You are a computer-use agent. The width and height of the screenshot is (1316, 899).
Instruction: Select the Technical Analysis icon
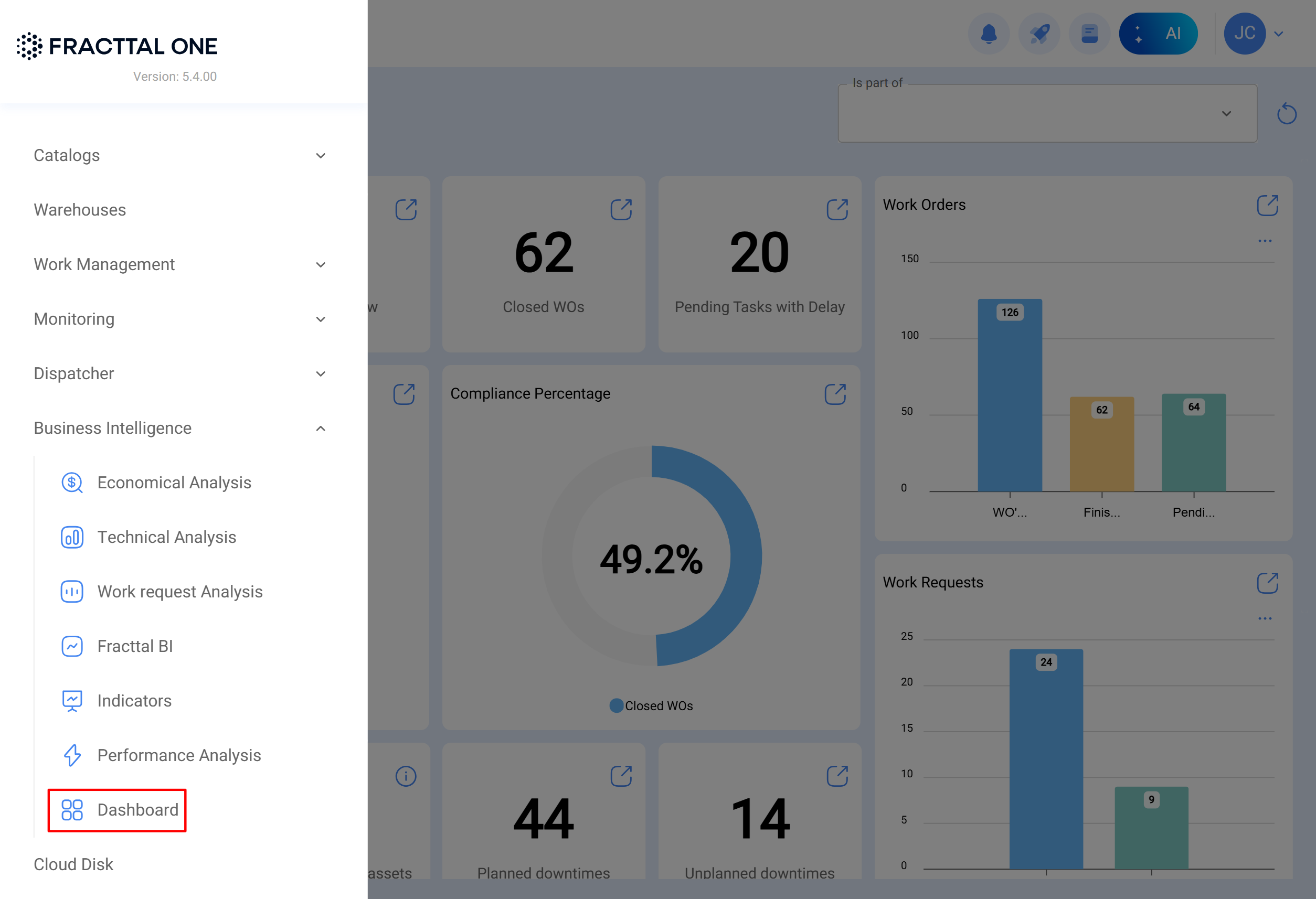[x=72, y=537]
